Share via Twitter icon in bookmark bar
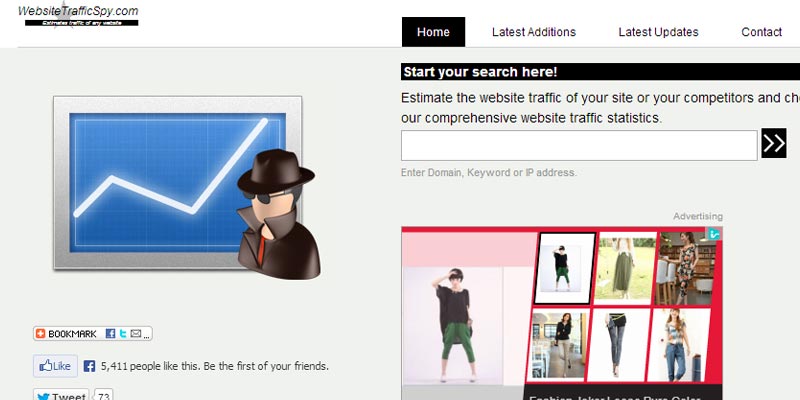The width and height of the screenshot is (800, 400). tap(122, 334)
